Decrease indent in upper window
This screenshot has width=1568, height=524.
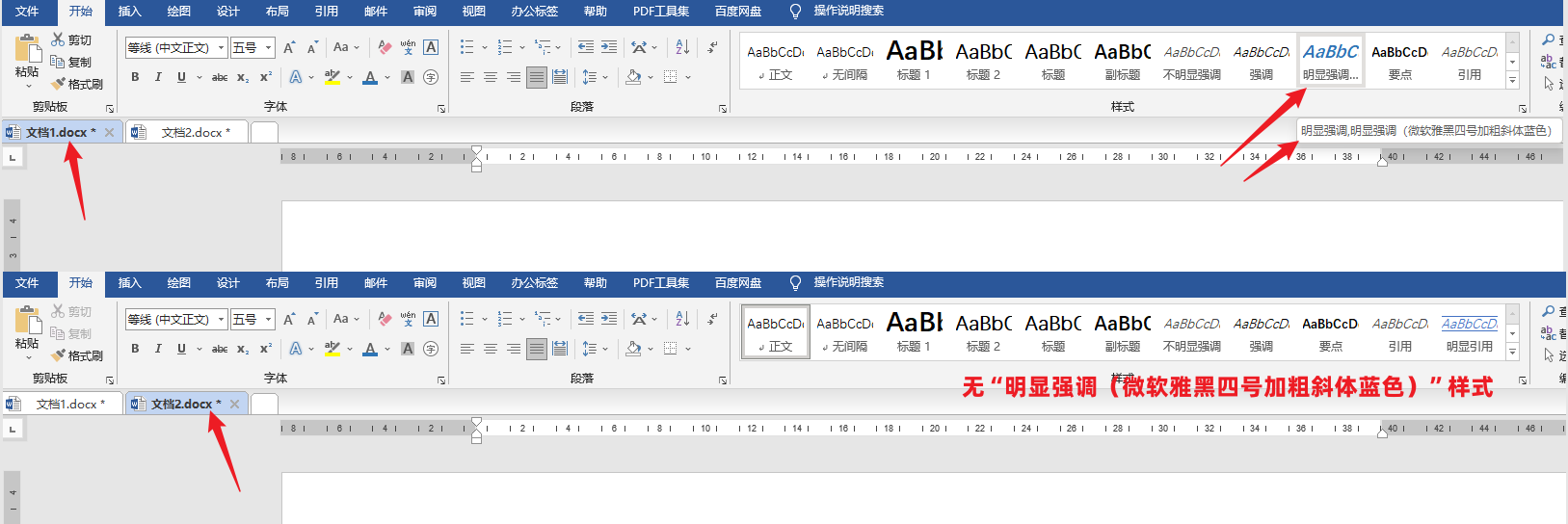click(586, 47)
